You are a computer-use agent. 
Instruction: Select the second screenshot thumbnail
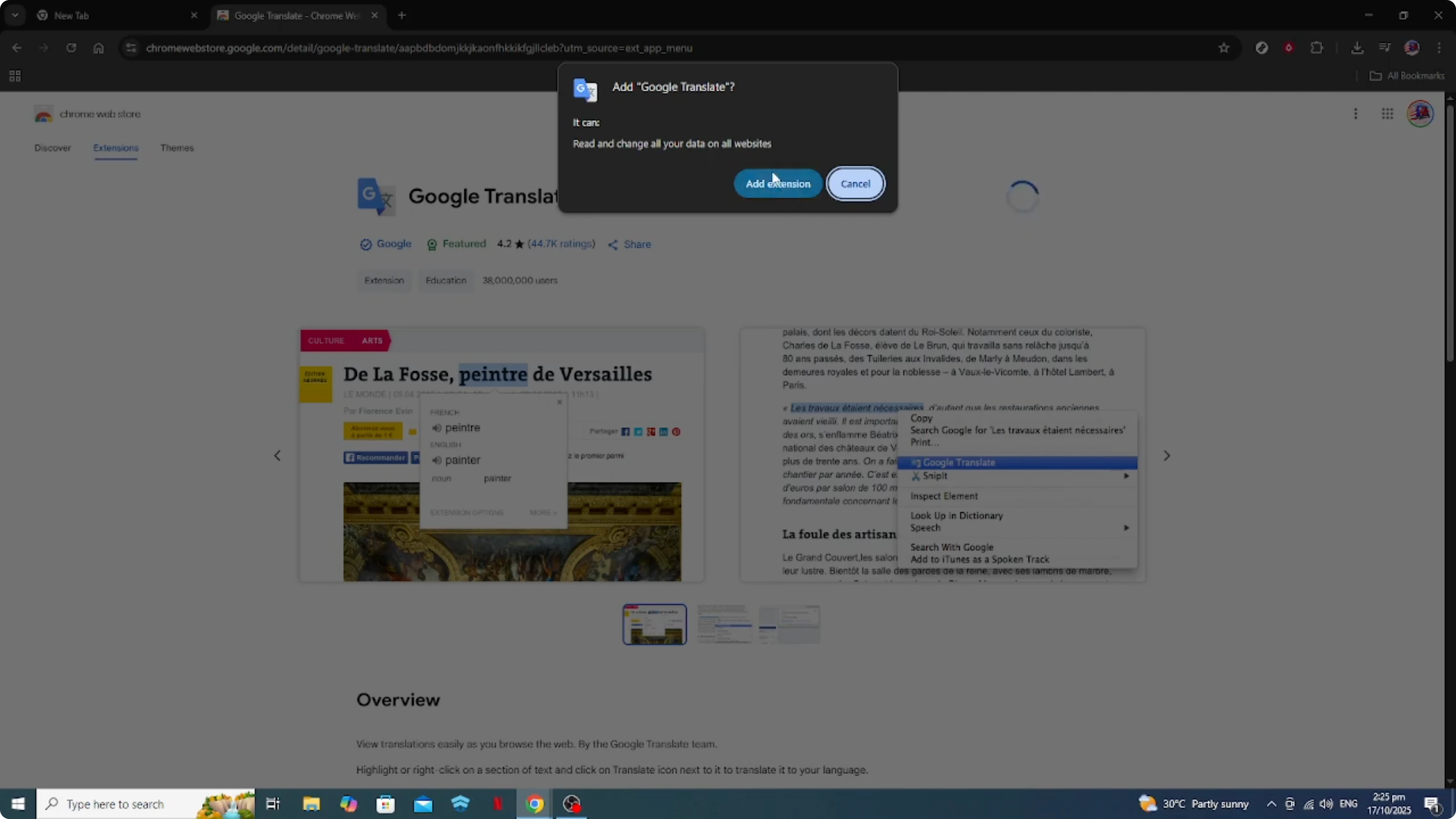tap(724, 625)
